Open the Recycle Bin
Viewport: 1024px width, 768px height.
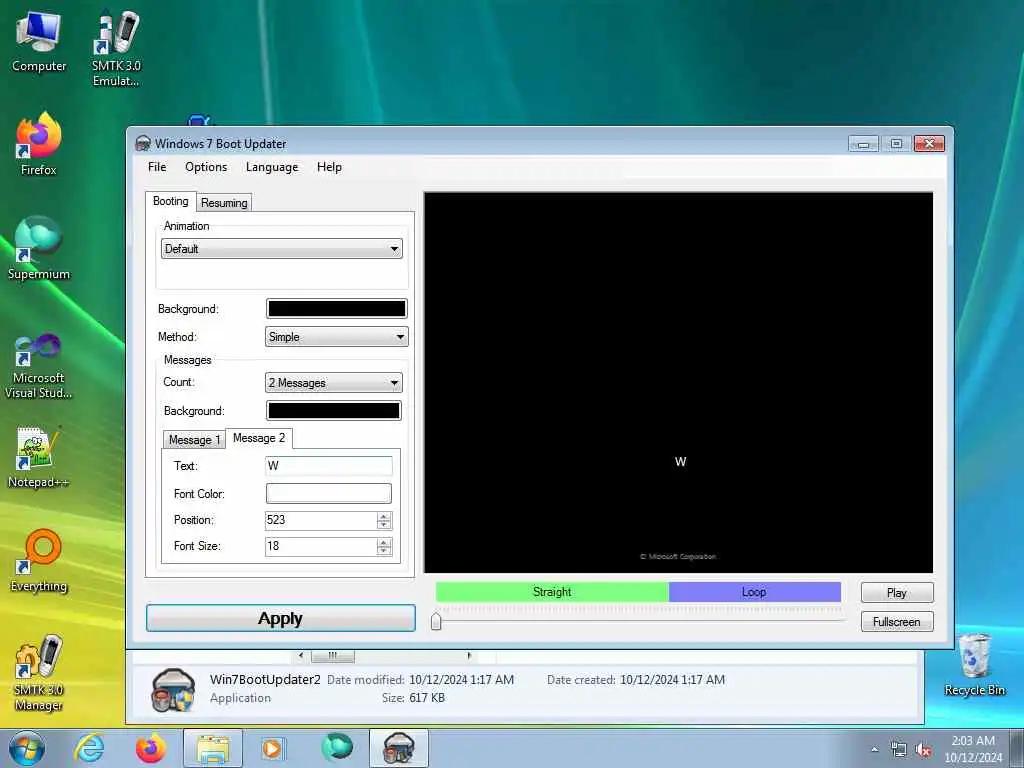pos(974,665)
